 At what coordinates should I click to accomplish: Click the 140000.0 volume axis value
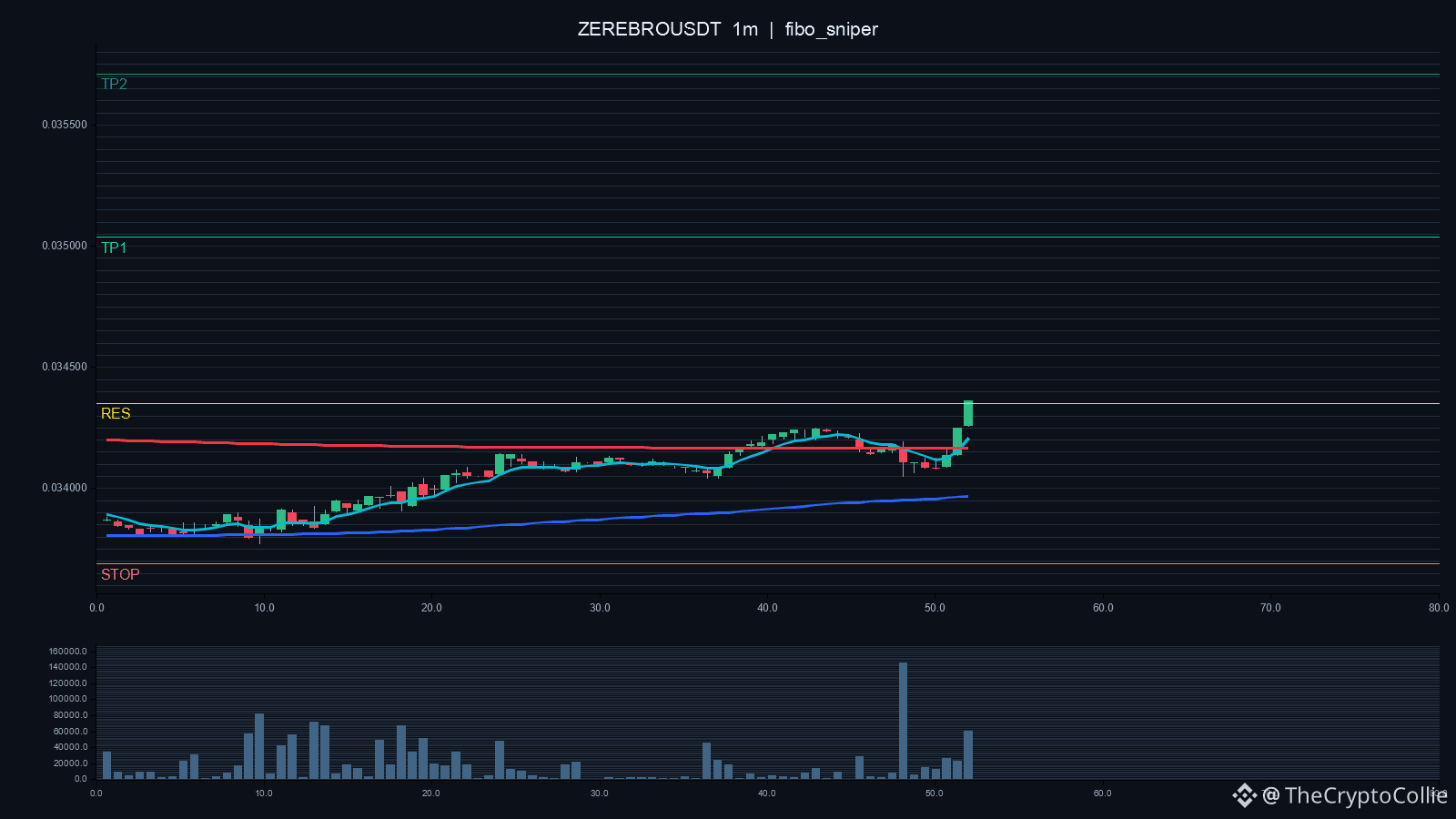(68, 667)
